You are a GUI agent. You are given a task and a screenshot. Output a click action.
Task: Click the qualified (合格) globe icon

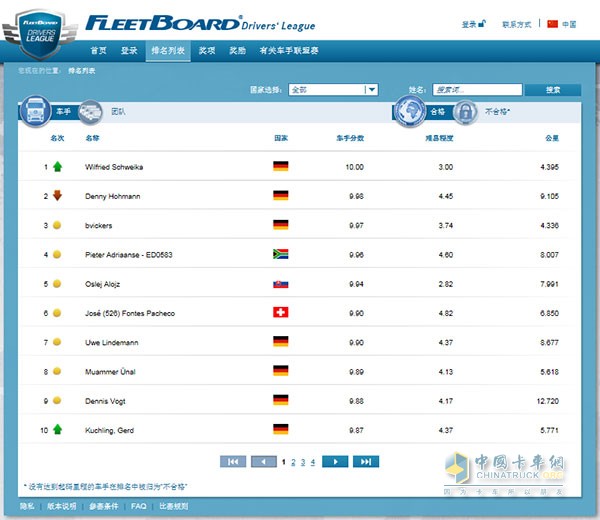pyautogui.click(x=410, y=112)
